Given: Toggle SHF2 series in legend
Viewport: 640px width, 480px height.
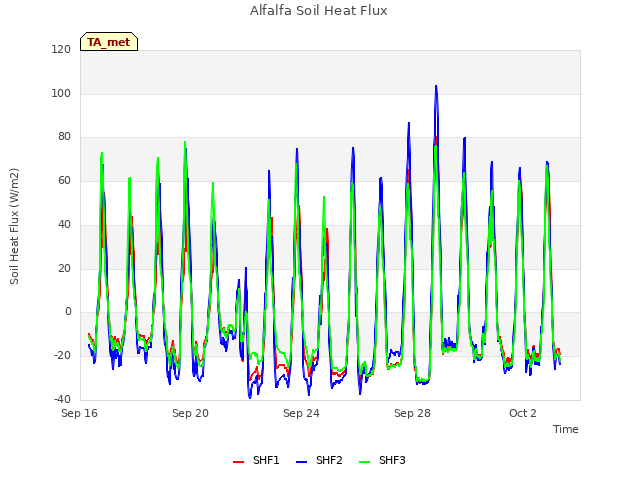Looking at the screenshot, I should [x=319, y=460].
